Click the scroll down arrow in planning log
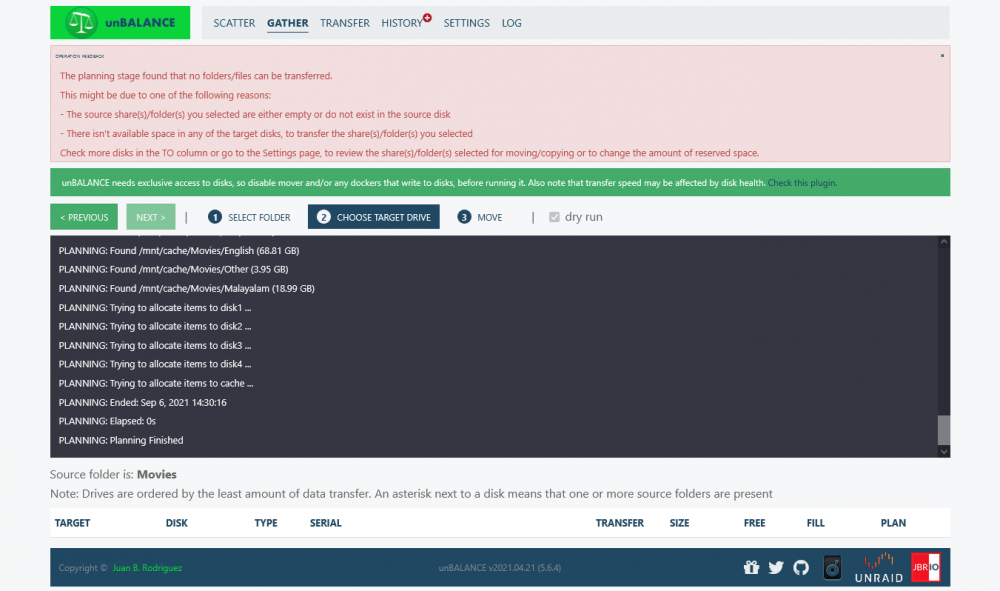This screenshot has height=591, width=1000. coord(944,451)
